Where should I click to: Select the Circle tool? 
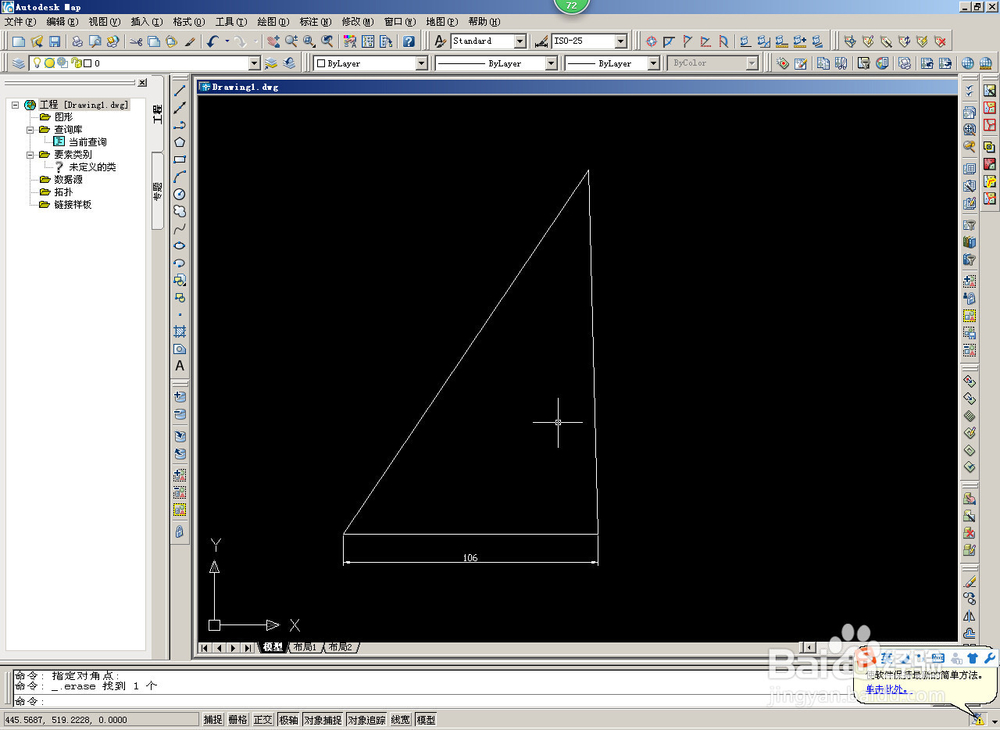(x=180, y=194)
